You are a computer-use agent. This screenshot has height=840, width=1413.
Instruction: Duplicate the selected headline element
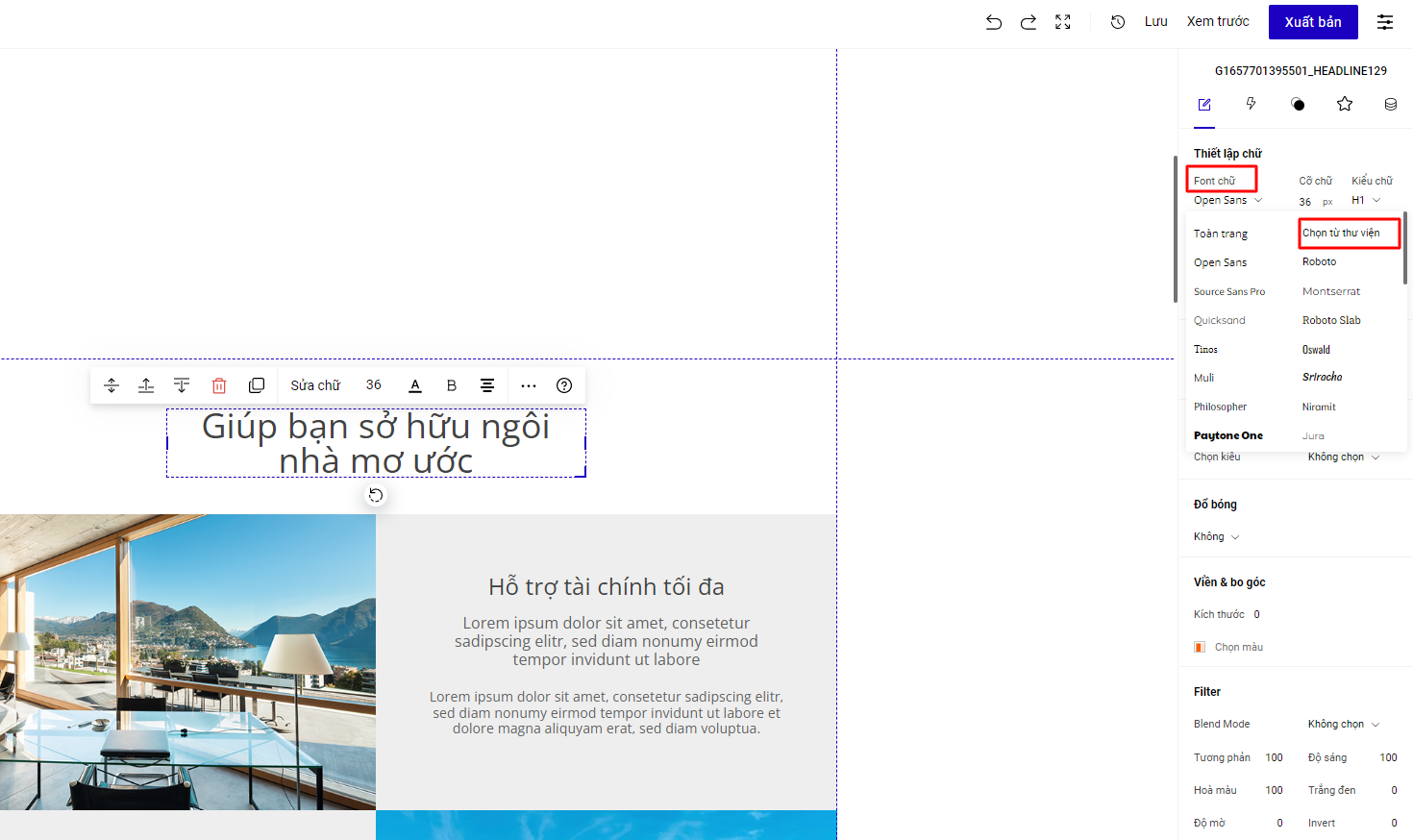257,385
